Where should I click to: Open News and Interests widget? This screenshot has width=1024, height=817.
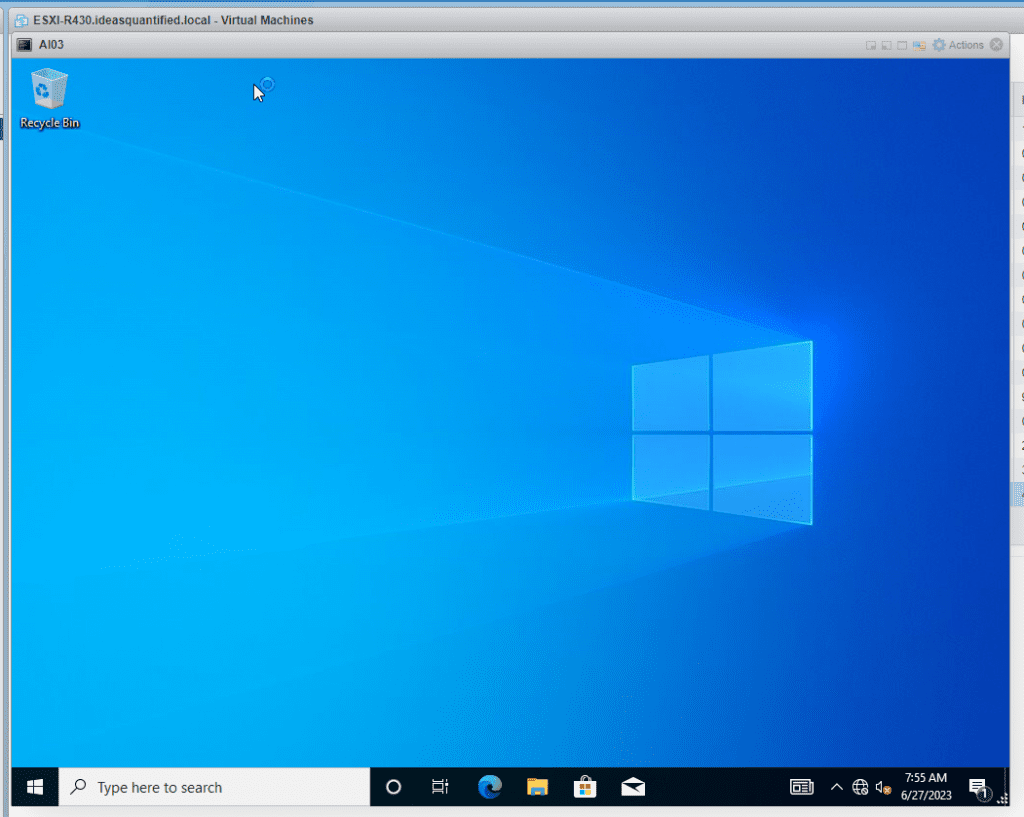coord(801,787)
